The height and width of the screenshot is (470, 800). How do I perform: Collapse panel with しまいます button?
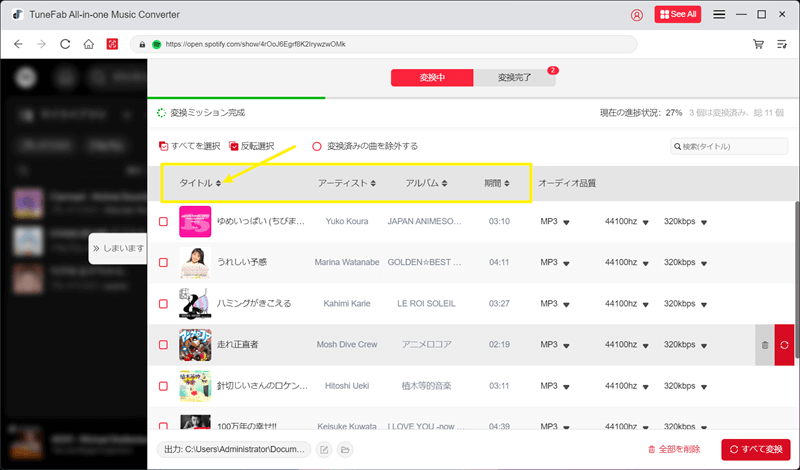coord(118,249)
